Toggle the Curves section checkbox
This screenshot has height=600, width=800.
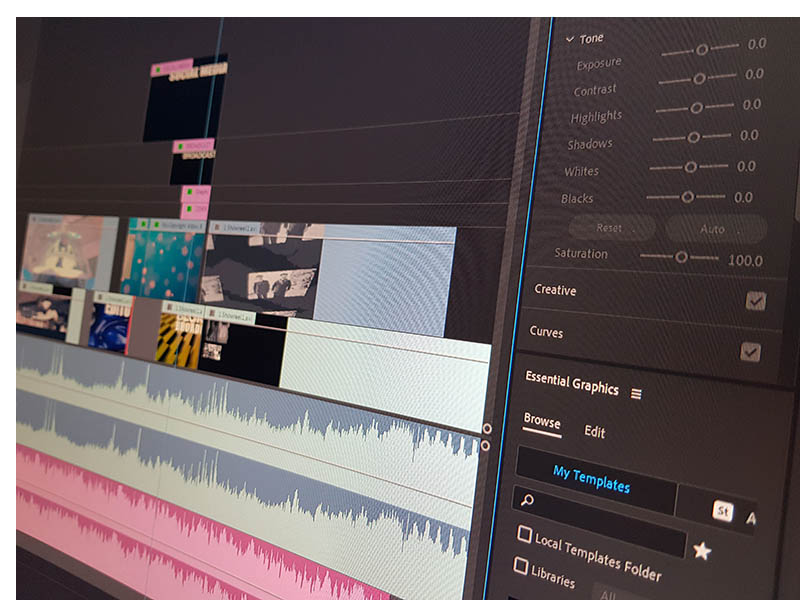(x=750, y=352)
